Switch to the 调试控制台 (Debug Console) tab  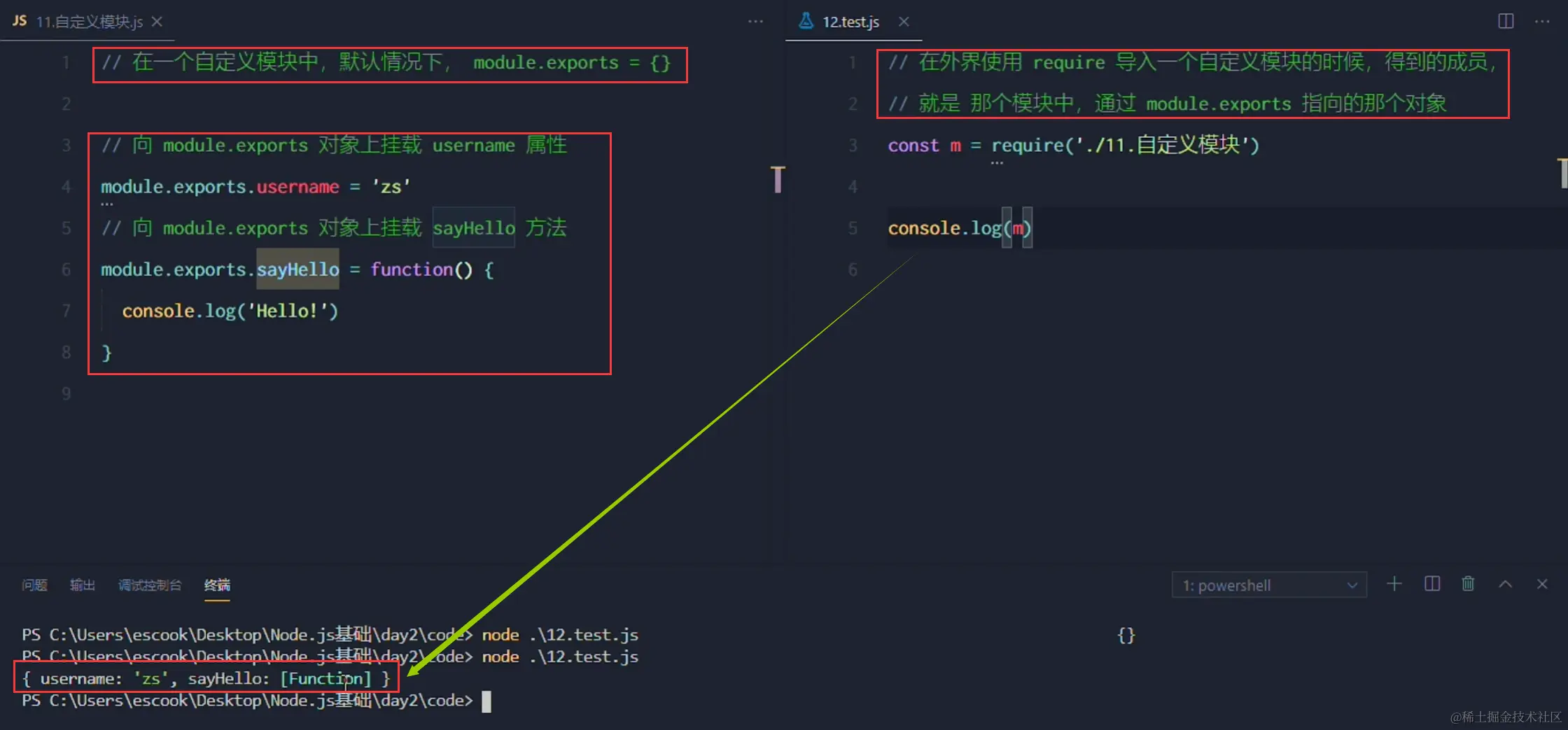(150, 584)
